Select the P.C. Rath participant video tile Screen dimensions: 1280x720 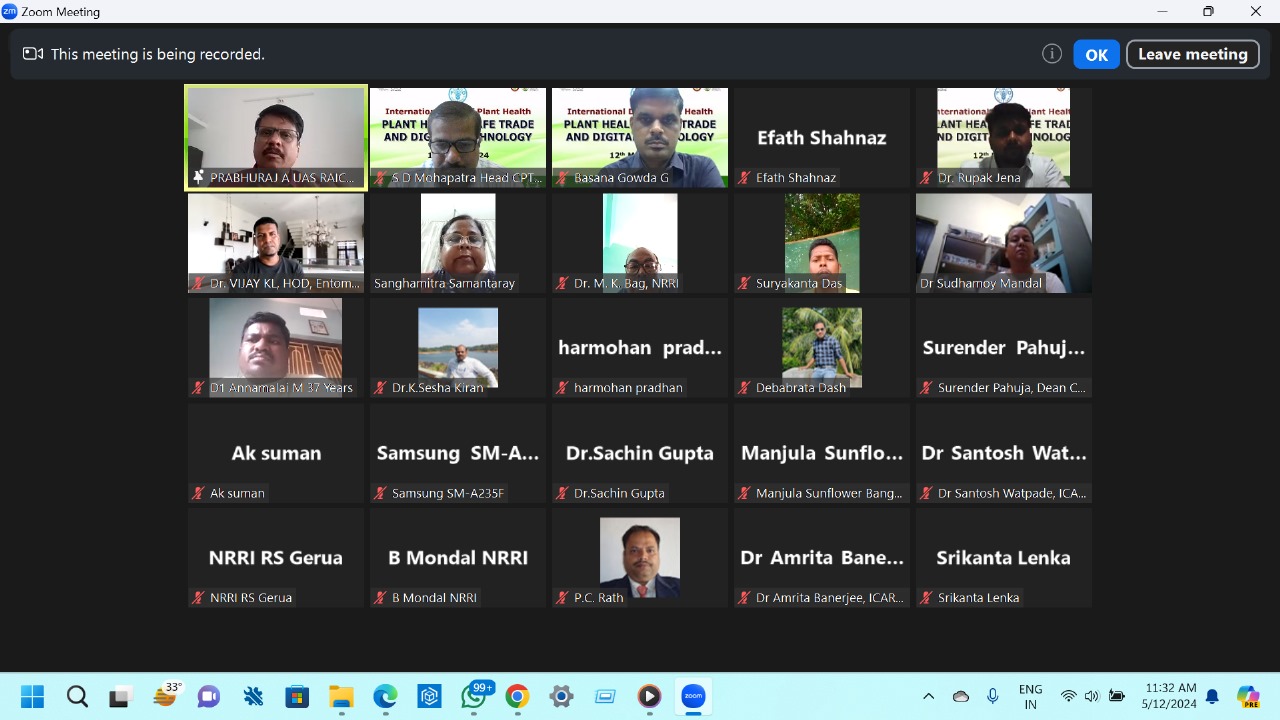640,557
